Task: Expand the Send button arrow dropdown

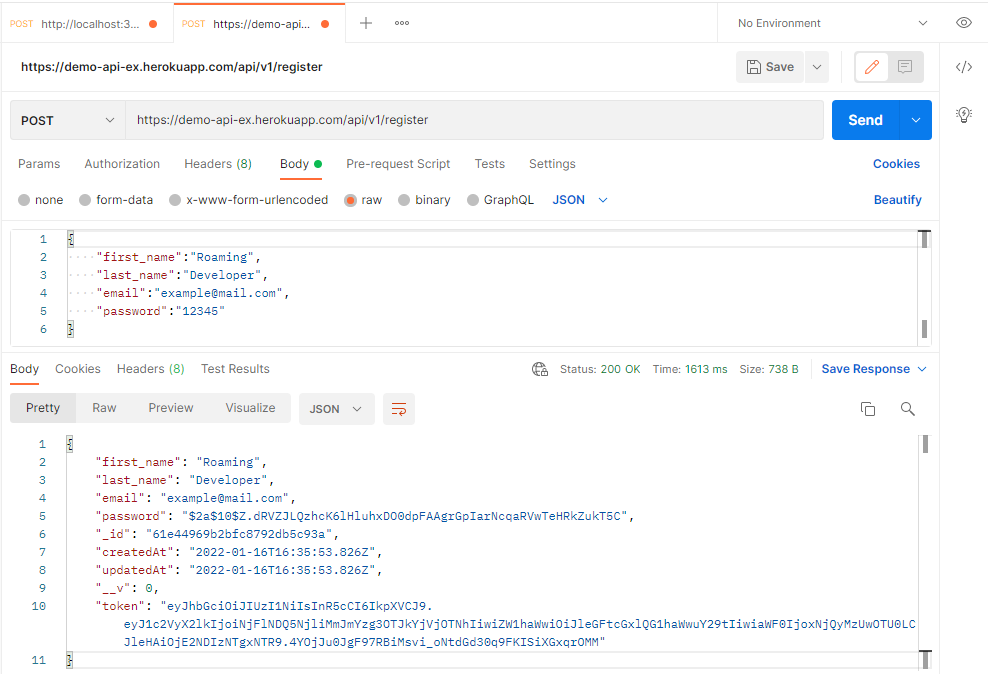Action: [916, 120]
